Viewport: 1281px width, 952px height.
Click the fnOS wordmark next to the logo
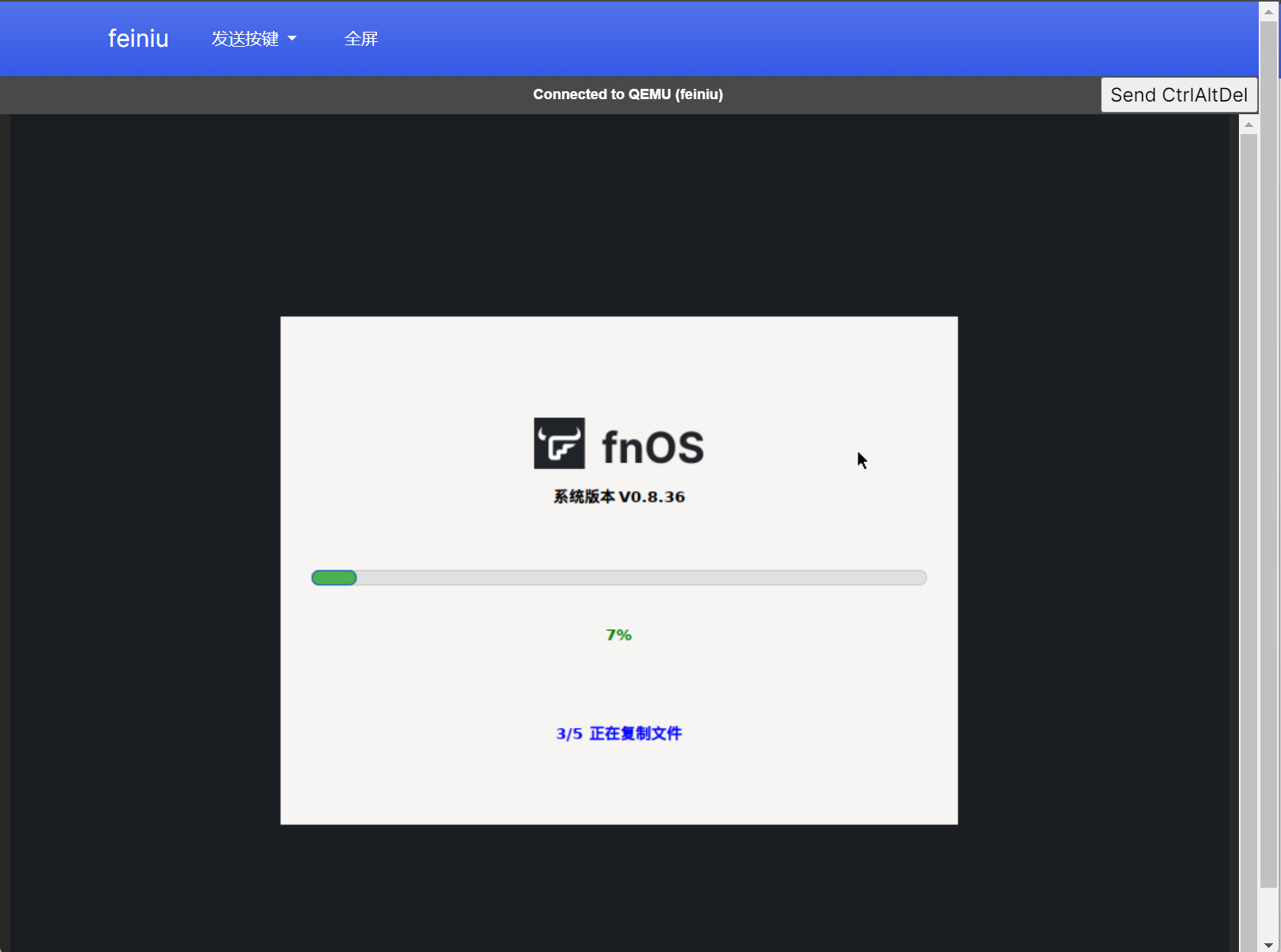tap(652, 447)
